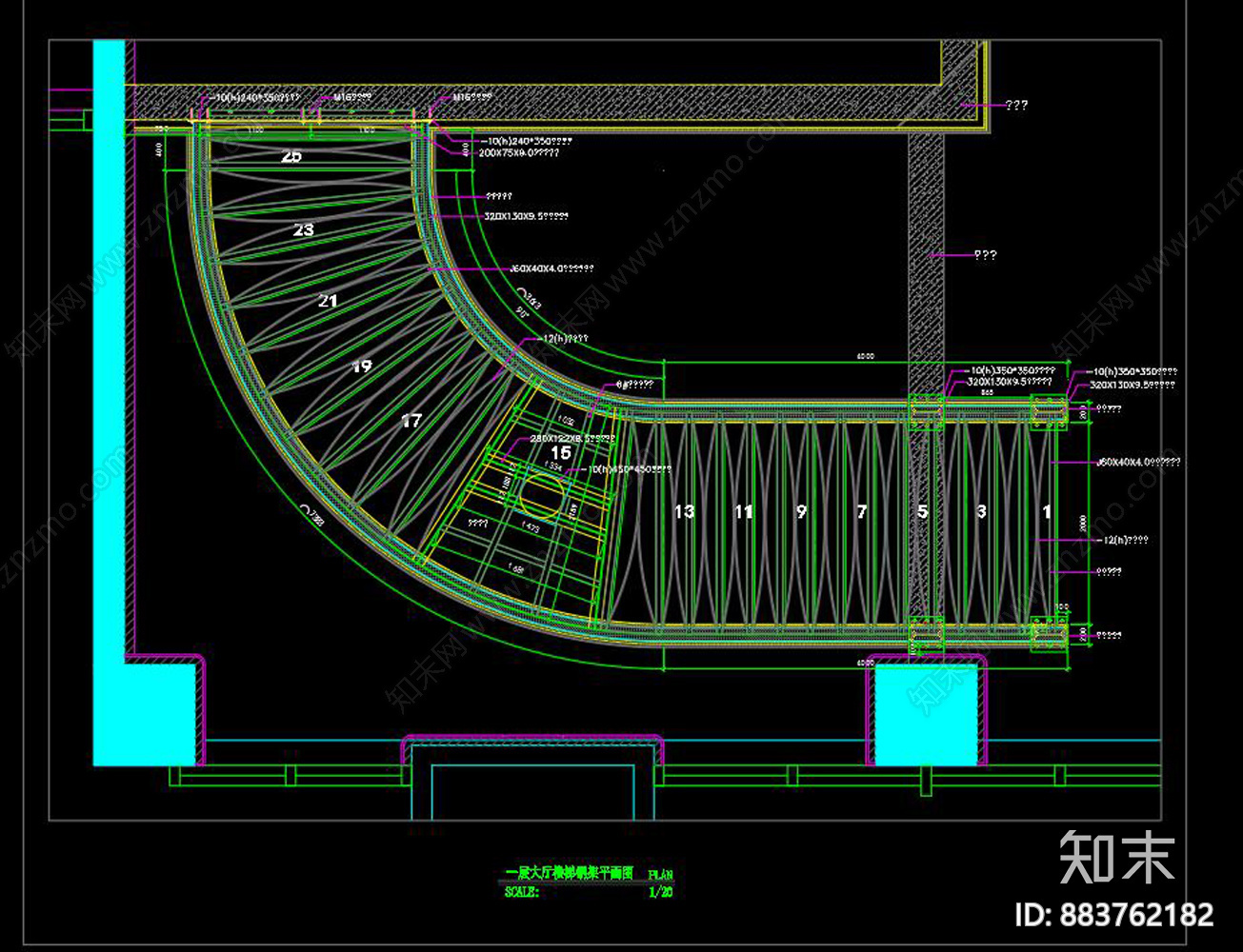Click the -10(h)450*450 annotation label
This screenshot has width=1243, height=952.
[x=629, y=469]
